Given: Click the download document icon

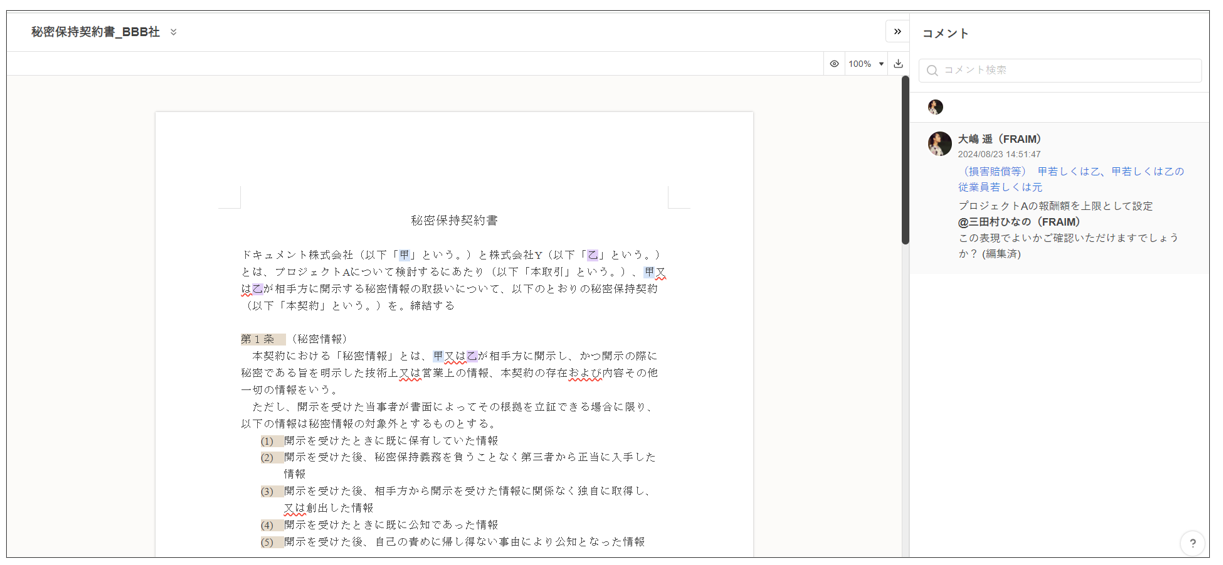Looking at the screenshot, I should click(x=898, y=64).
